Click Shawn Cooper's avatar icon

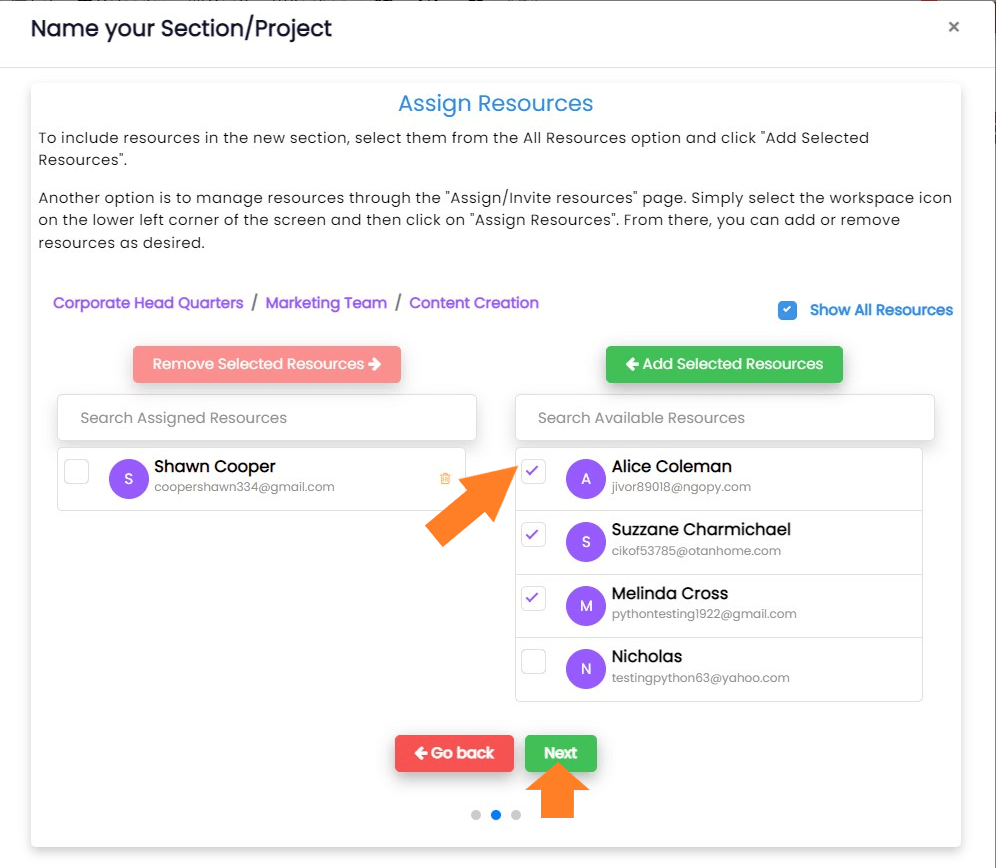pos(128,479)
